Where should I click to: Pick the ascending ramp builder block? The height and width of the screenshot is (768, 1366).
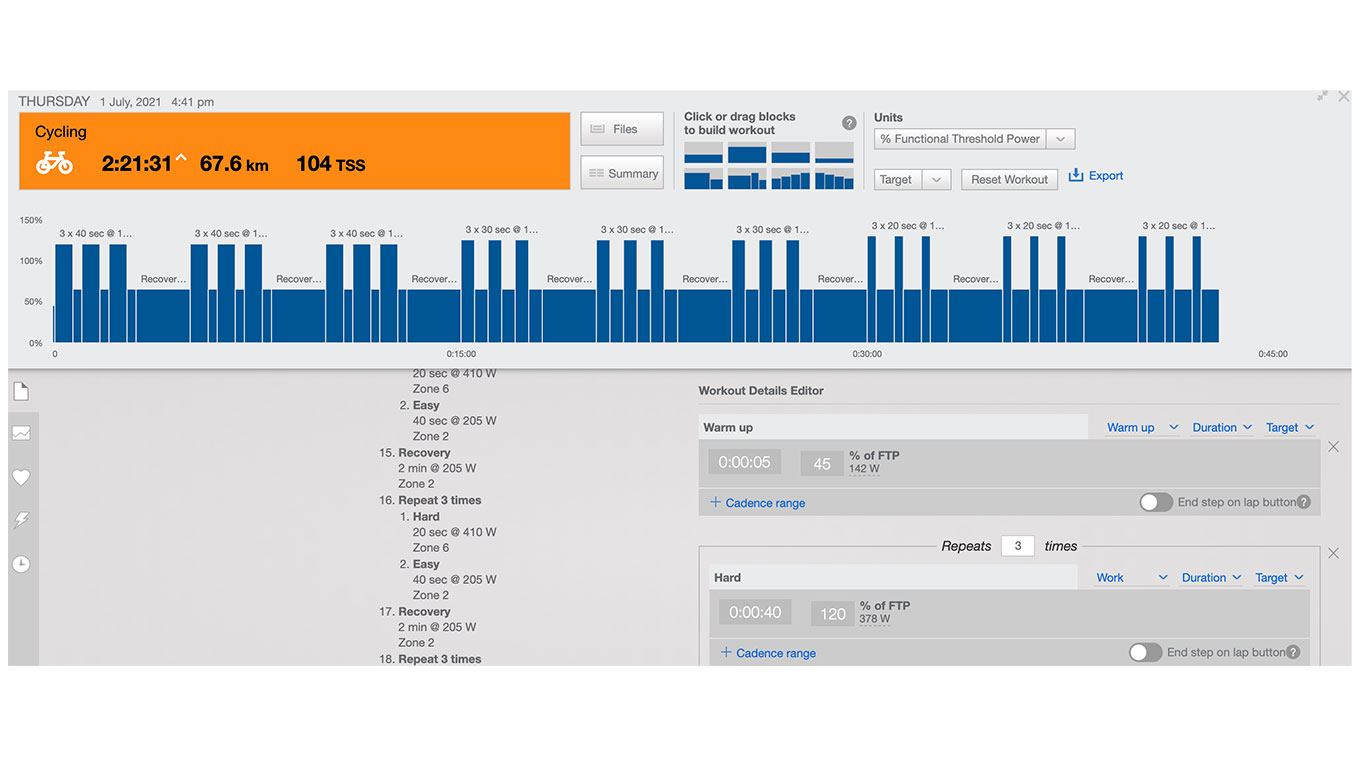tap(791, 178)
